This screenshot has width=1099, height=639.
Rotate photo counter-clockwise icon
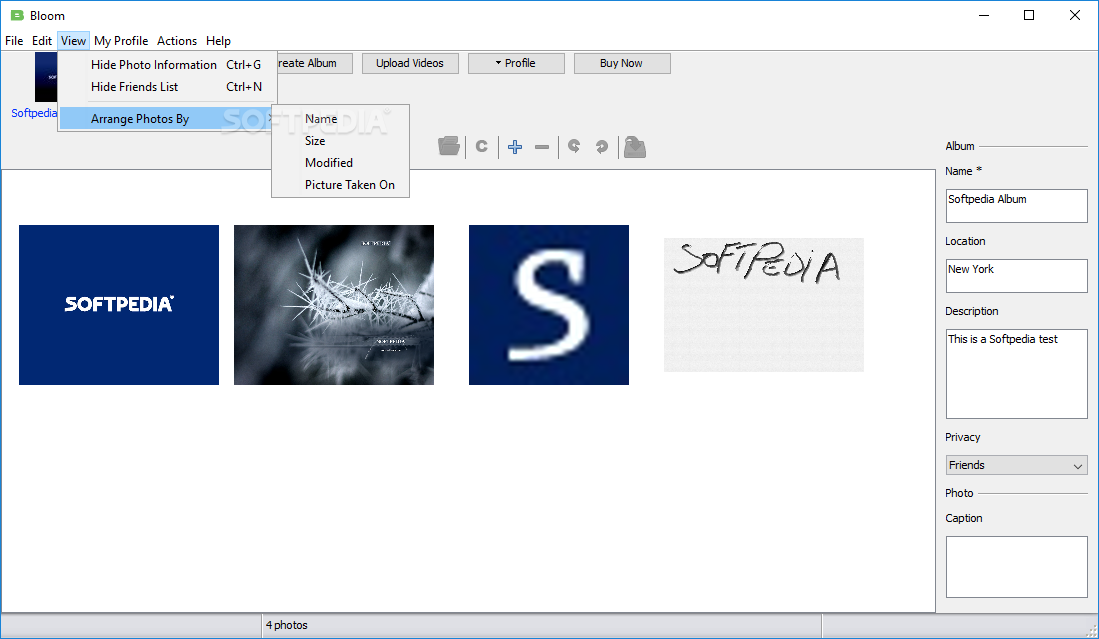pyautogui.click(x=574, y=146)
